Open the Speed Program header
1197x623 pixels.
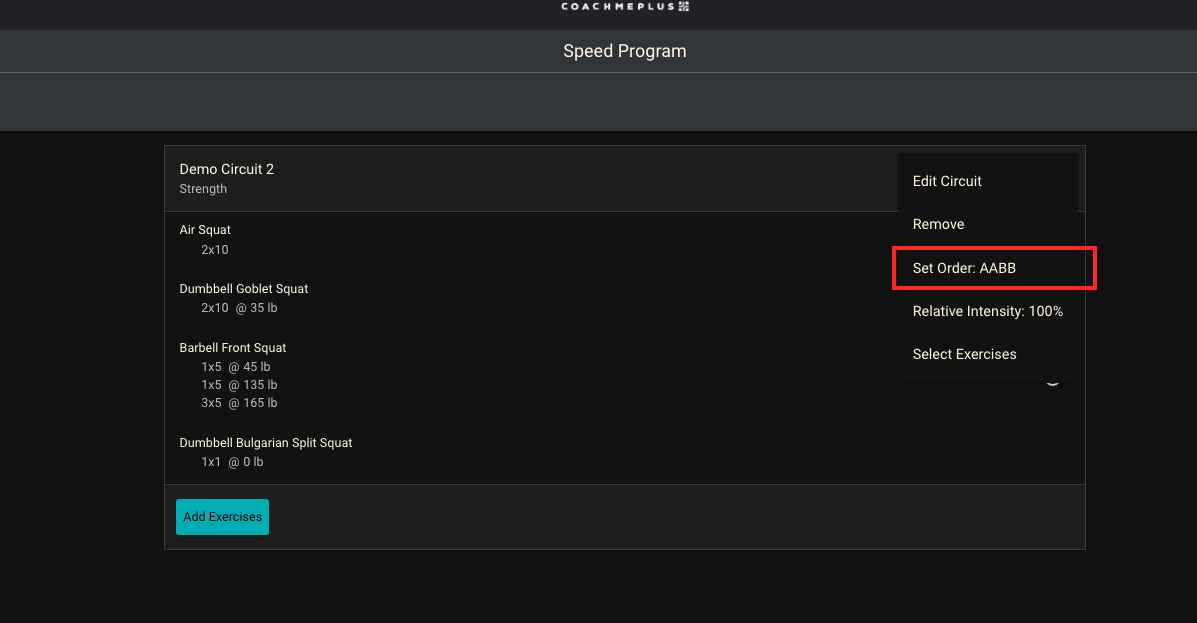click(x=624, y=51)
